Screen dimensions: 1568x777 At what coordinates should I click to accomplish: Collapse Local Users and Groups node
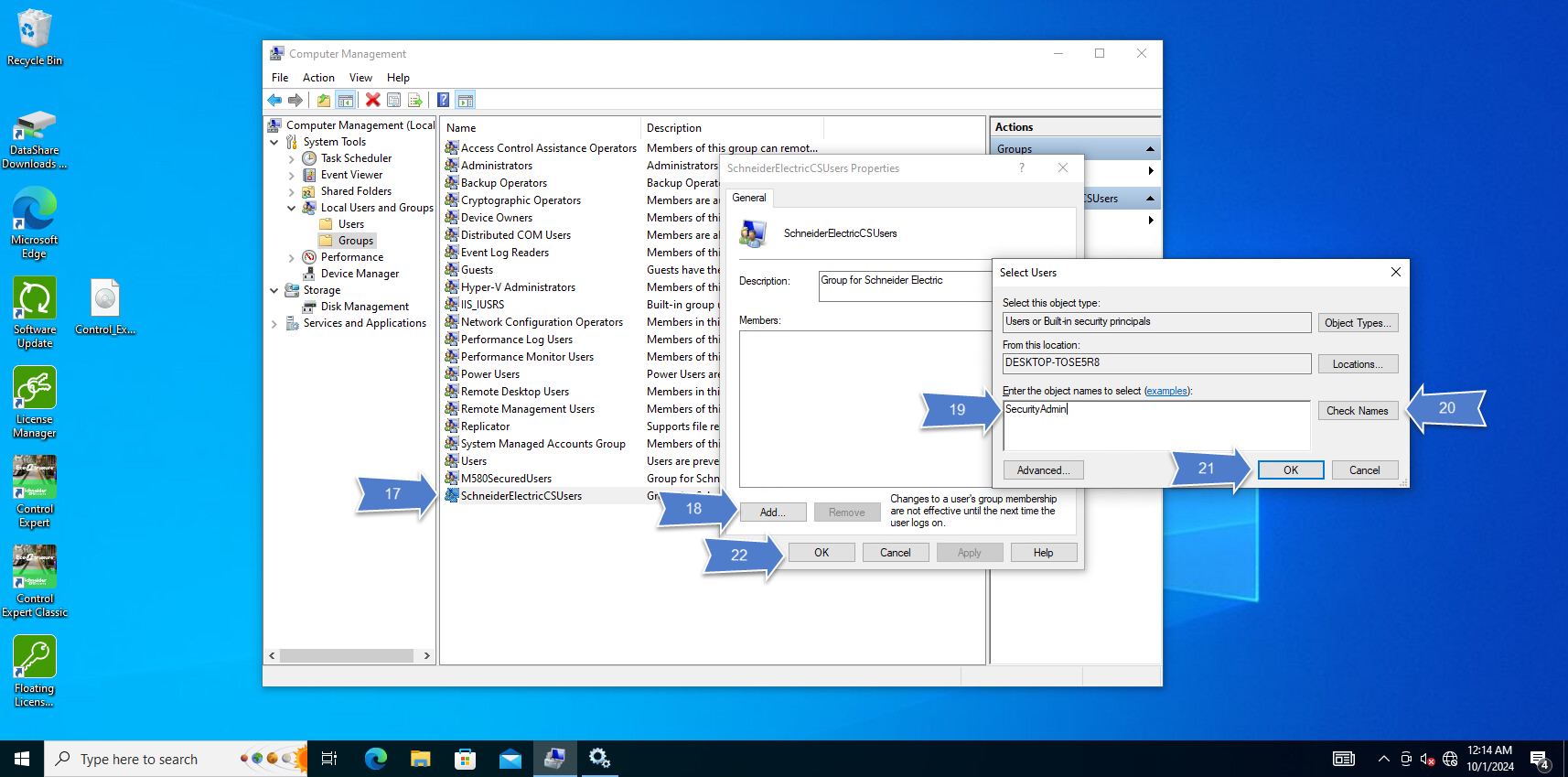coord(291,208)
